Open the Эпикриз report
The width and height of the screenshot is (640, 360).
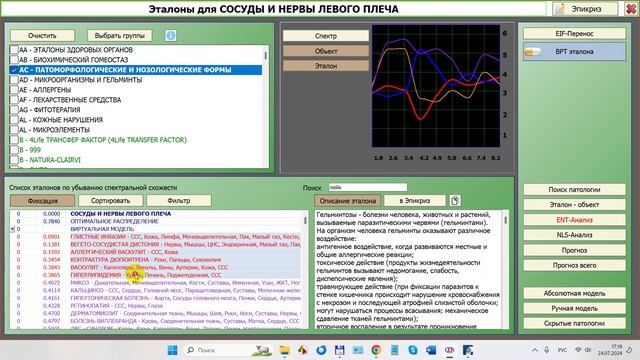click(x=586, y=9)
